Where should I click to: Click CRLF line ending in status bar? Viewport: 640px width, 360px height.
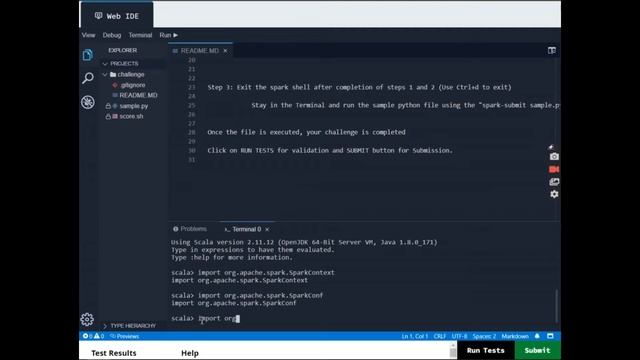click(440, 336)
